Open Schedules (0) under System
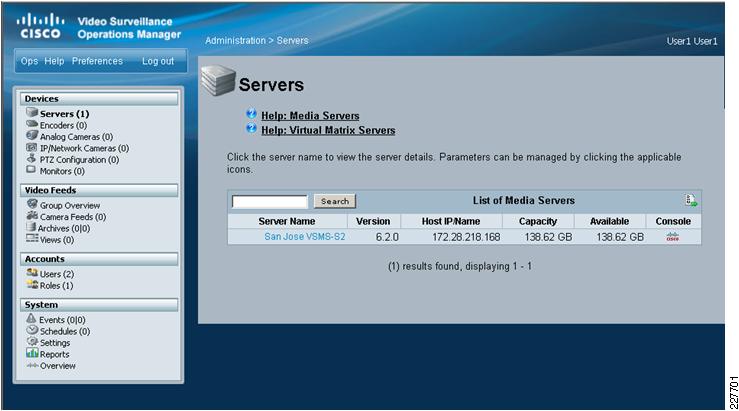 (x=65, y=331)
